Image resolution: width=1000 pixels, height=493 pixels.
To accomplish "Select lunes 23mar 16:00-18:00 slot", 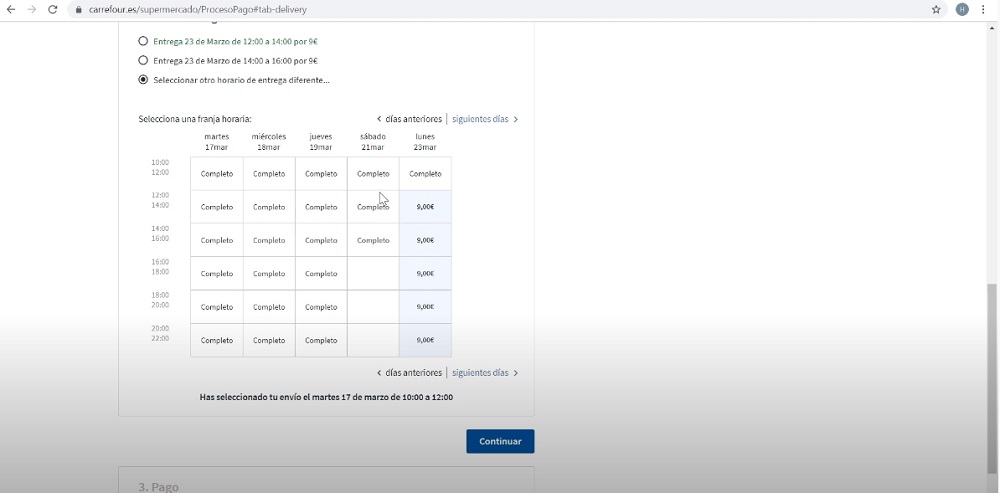I will point(425,273).
